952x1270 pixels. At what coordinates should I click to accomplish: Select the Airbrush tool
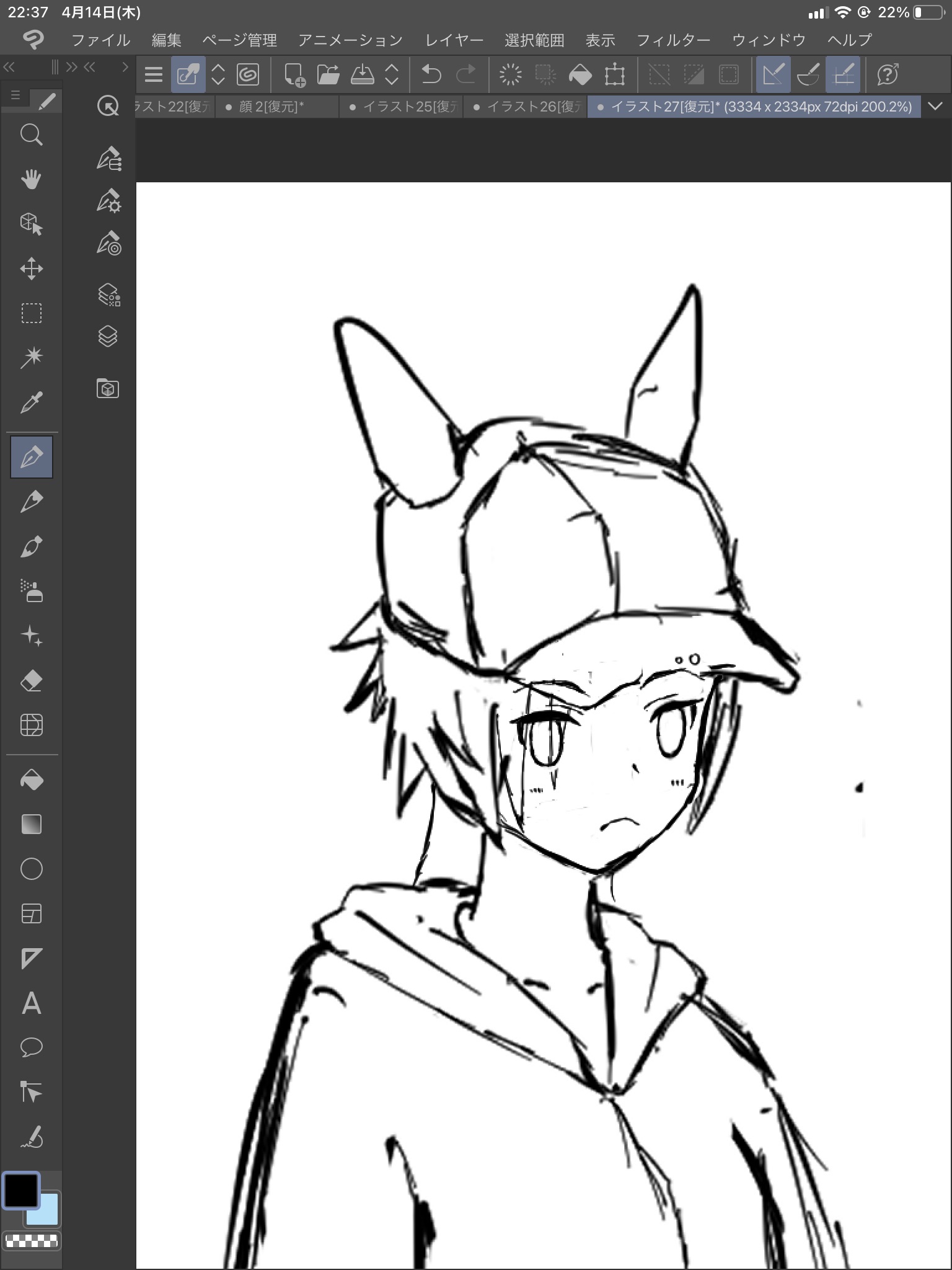pyautogui.click(x=31, y=591)
